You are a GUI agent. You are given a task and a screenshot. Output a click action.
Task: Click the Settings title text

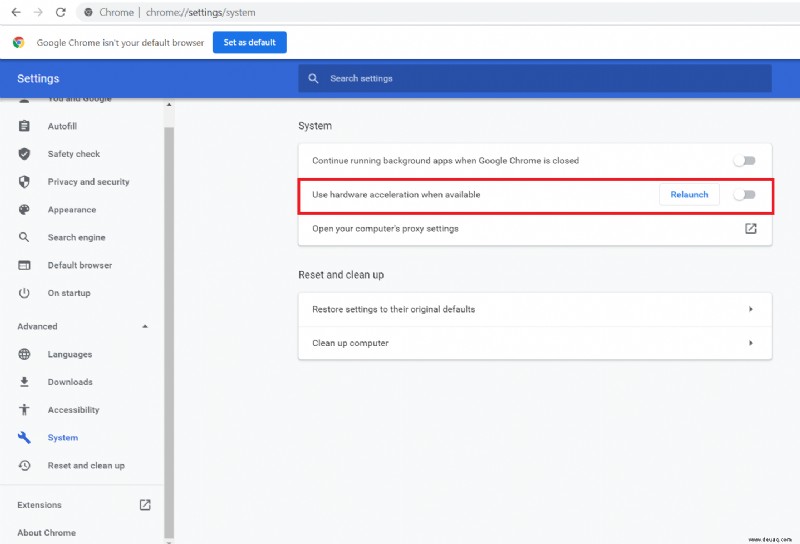38,79
